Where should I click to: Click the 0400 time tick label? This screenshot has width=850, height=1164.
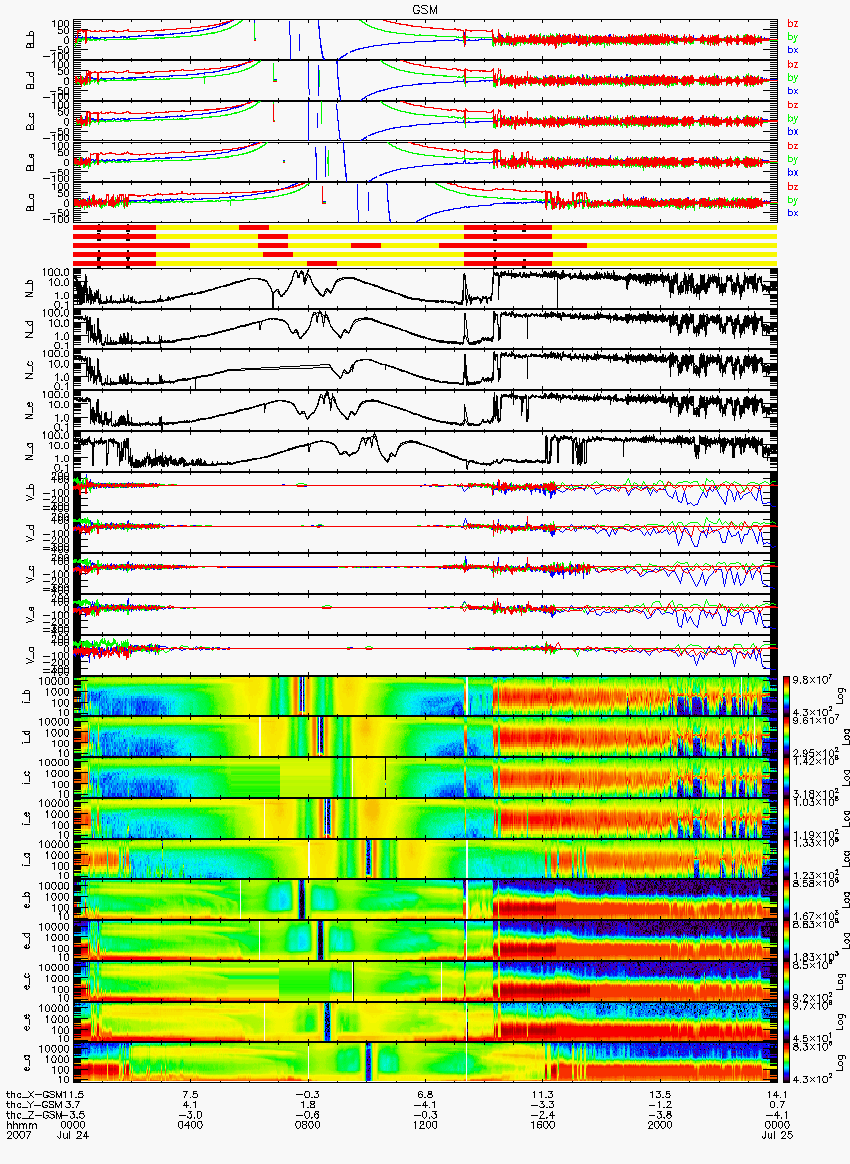(190, 1125)
